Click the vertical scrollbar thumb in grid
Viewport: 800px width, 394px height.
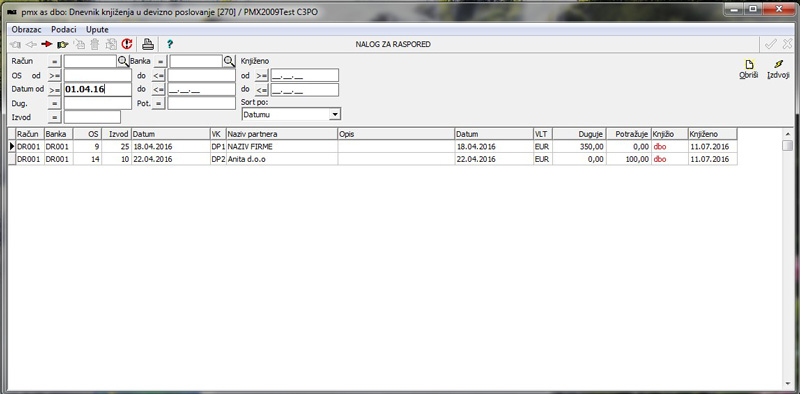click(787, 146)
